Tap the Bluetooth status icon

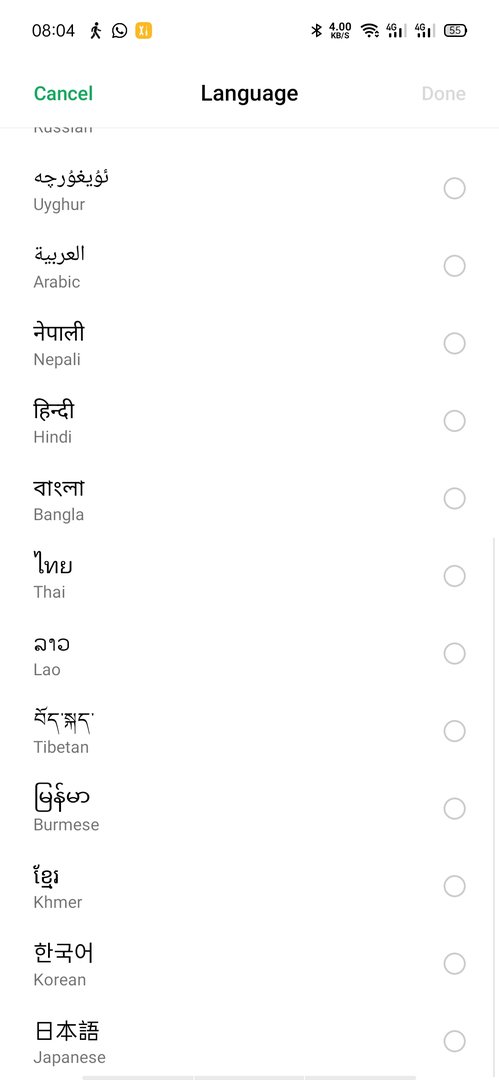coord(316,30)
